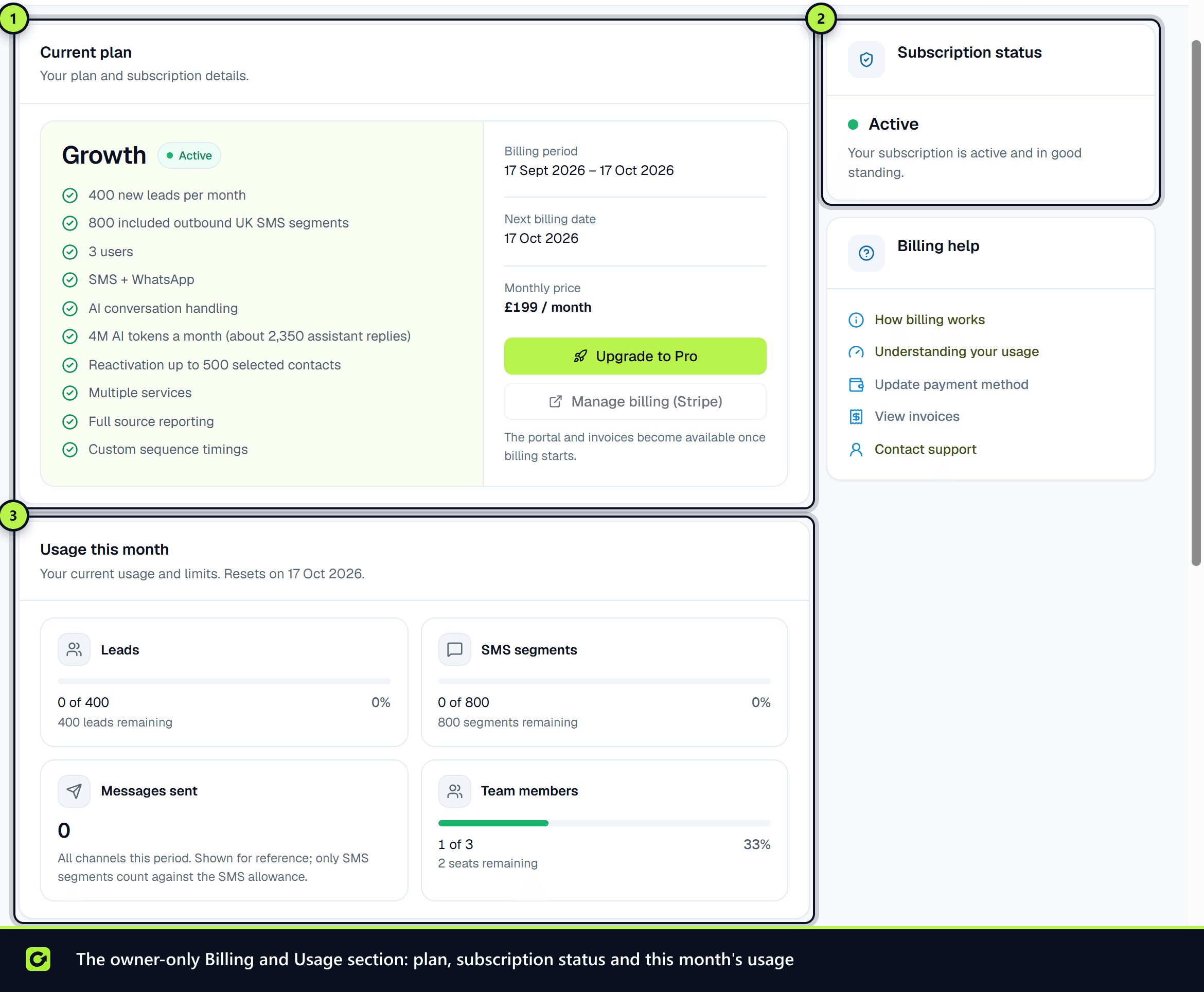Click the check icon beside SMS + WhatsApp
Screen dimensions: 1204x992
(x=69, y=280)
